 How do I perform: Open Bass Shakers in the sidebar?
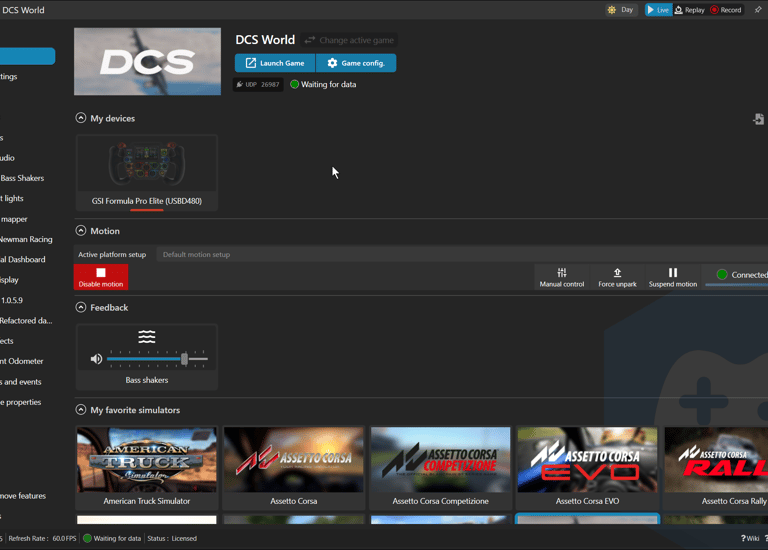[22, 178]
